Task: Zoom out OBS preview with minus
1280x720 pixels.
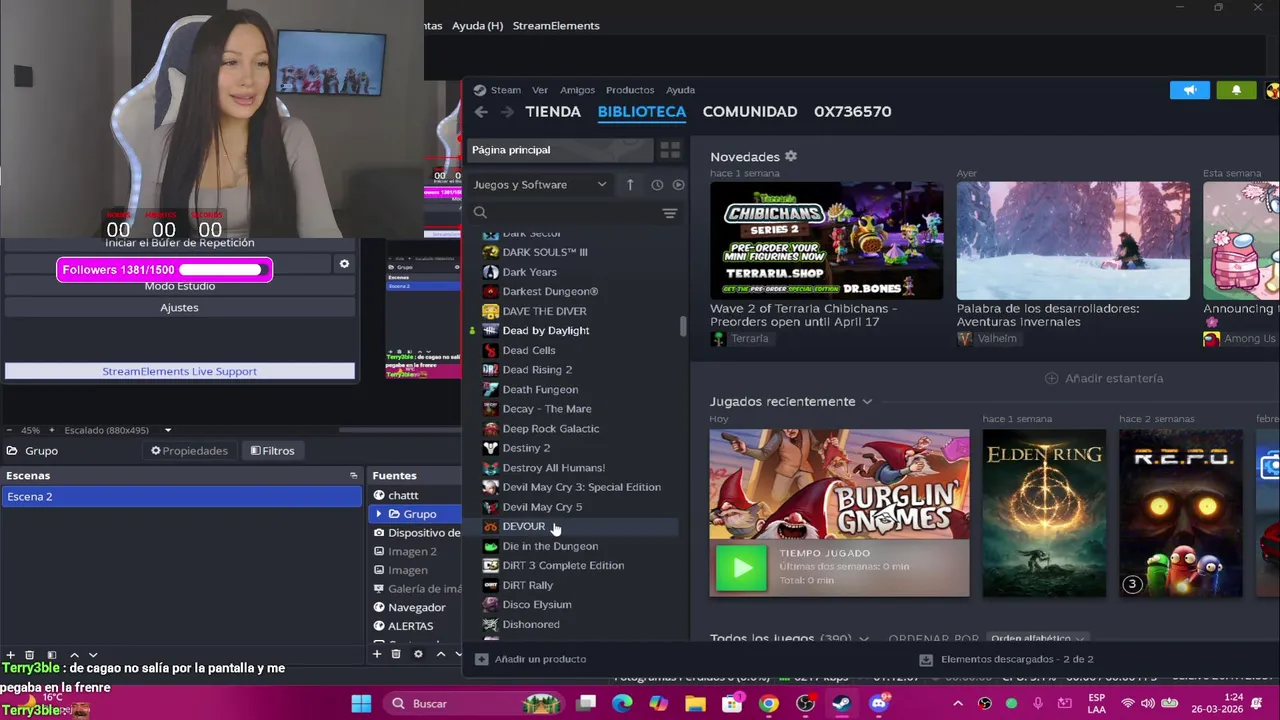Action: coord(10,430)
